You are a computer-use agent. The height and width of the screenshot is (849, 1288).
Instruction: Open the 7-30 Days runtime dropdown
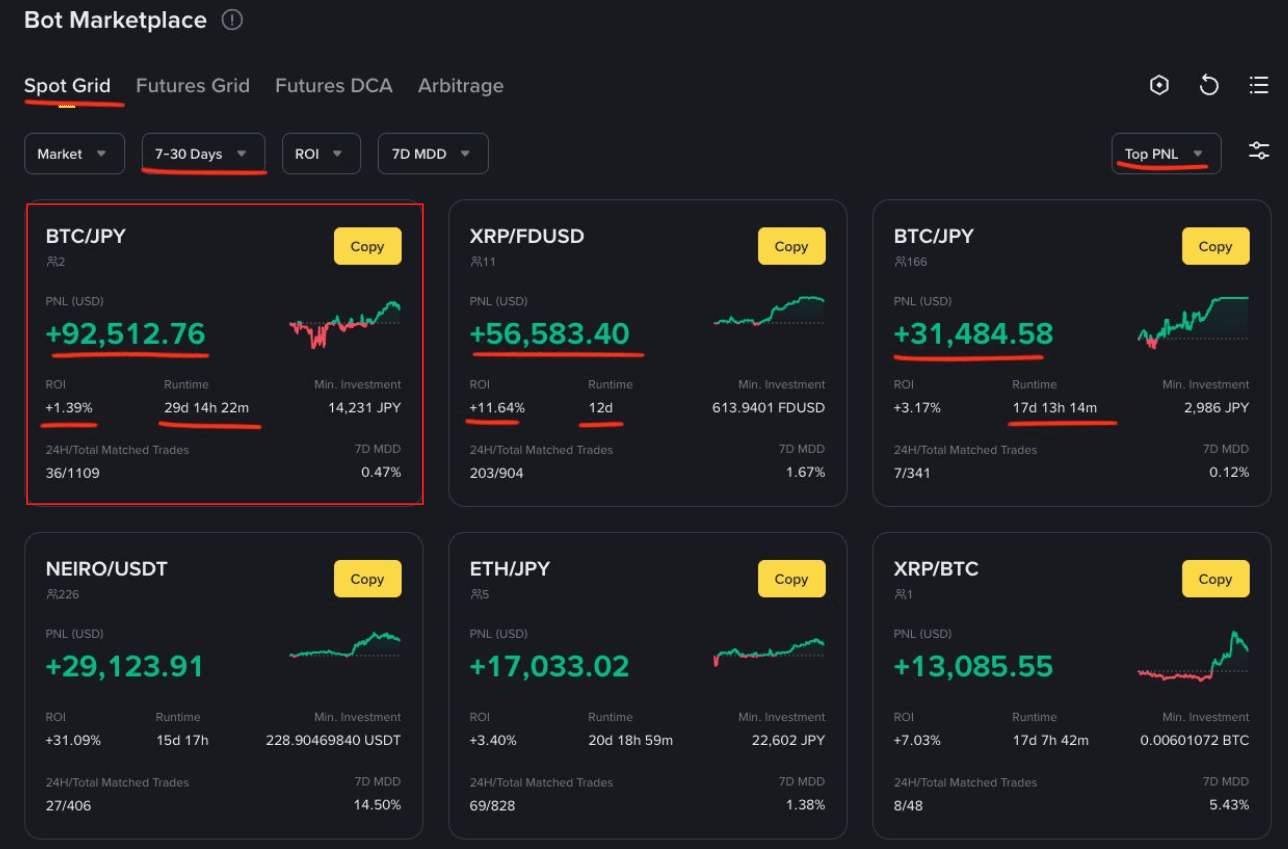(203, 154)
